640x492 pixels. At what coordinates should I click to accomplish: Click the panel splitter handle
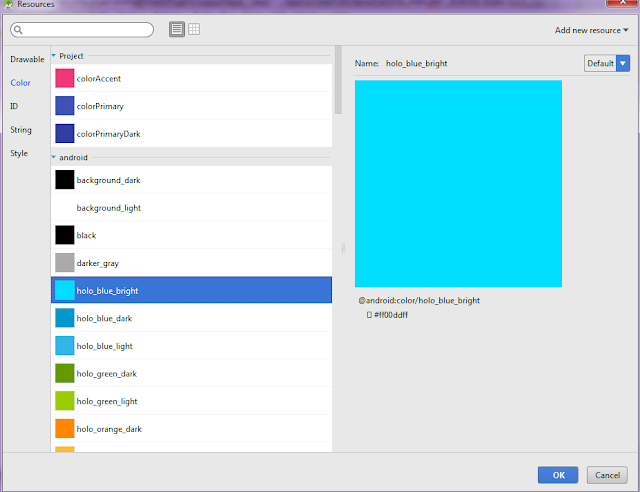tap(343, 248)
